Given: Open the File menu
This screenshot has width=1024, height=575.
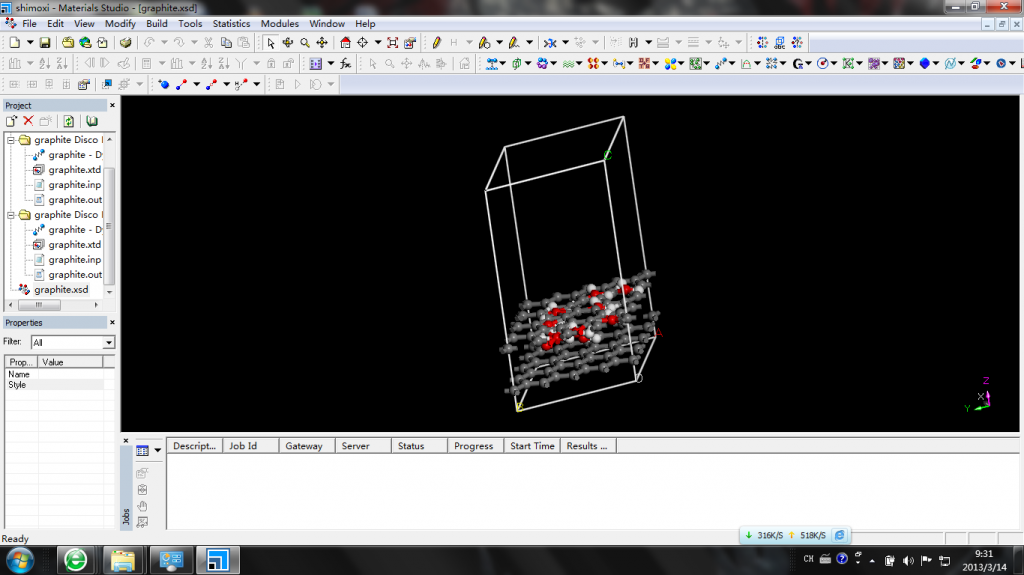Looking at the screenshot, I should pyautogui.click(x=29, y=24).
